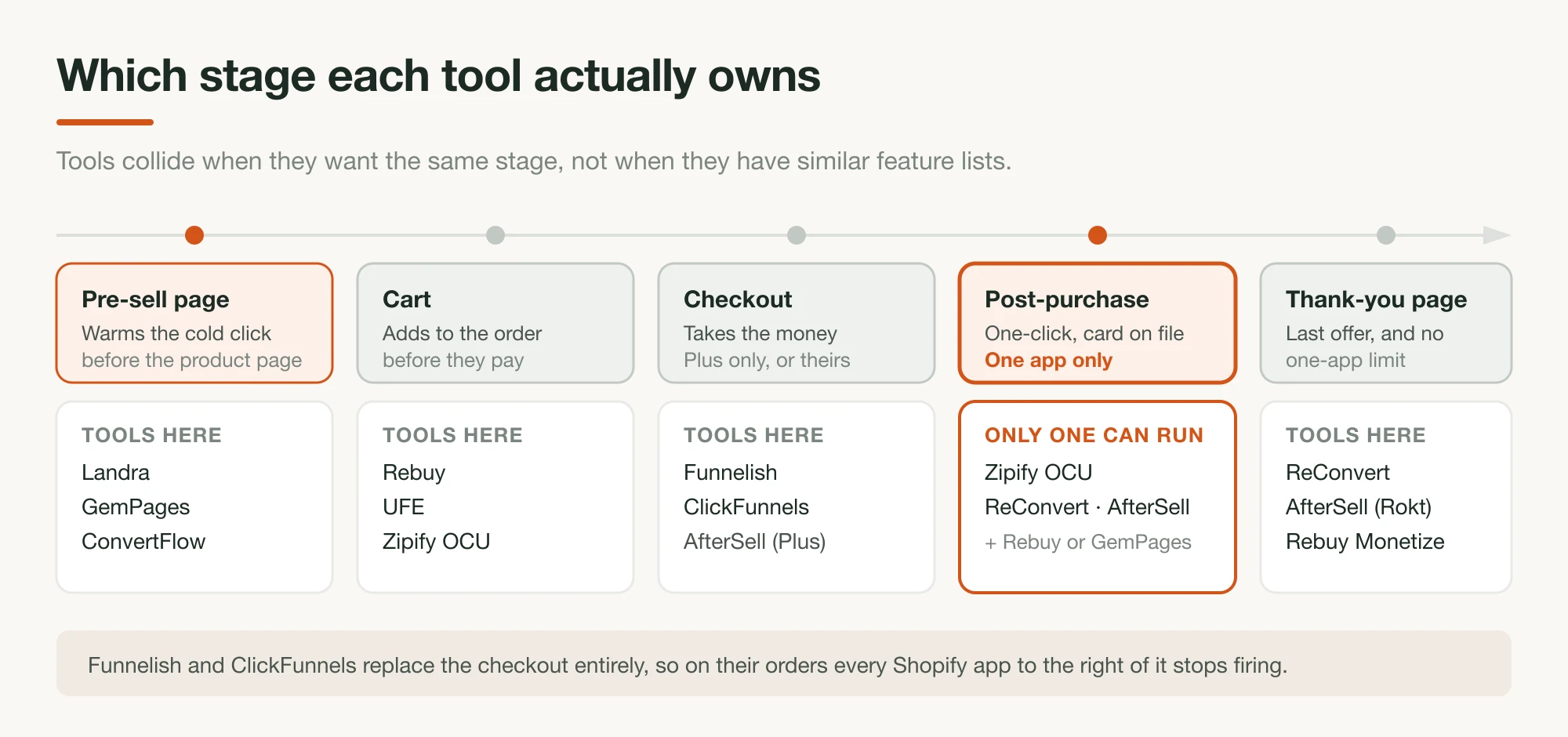The width and height of the screenshot is (1568, 737).
Task: Select the Pre-sell page stage card
Action: (194, 323)
